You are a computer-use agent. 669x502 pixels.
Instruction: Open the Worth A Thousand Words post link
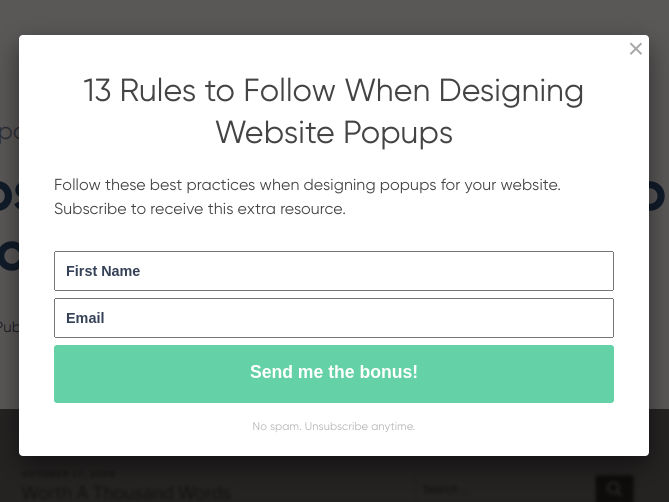(x=126, y=492)
